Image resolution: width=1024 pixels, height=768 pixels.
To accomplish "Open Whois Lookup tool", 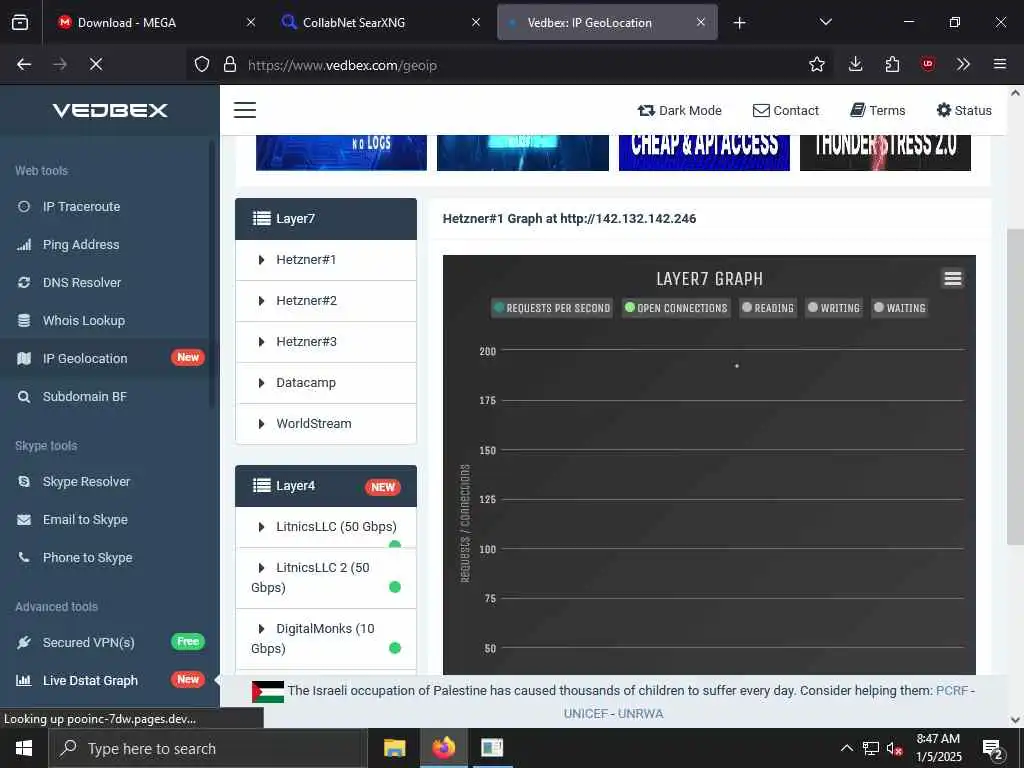I will click(x=71, y=320).
